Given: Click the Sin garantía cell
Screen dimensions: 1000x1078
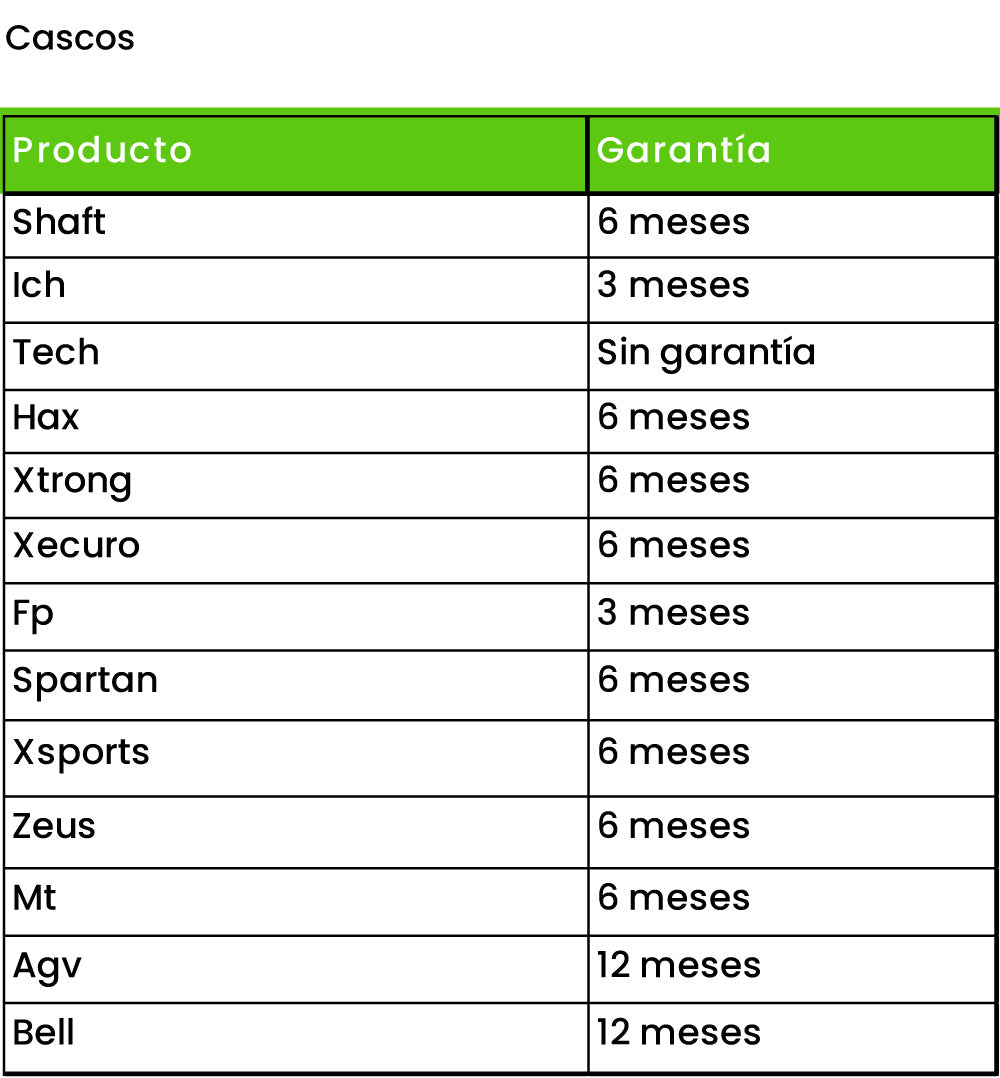Looking at the screenshot, I should [792, 356].
